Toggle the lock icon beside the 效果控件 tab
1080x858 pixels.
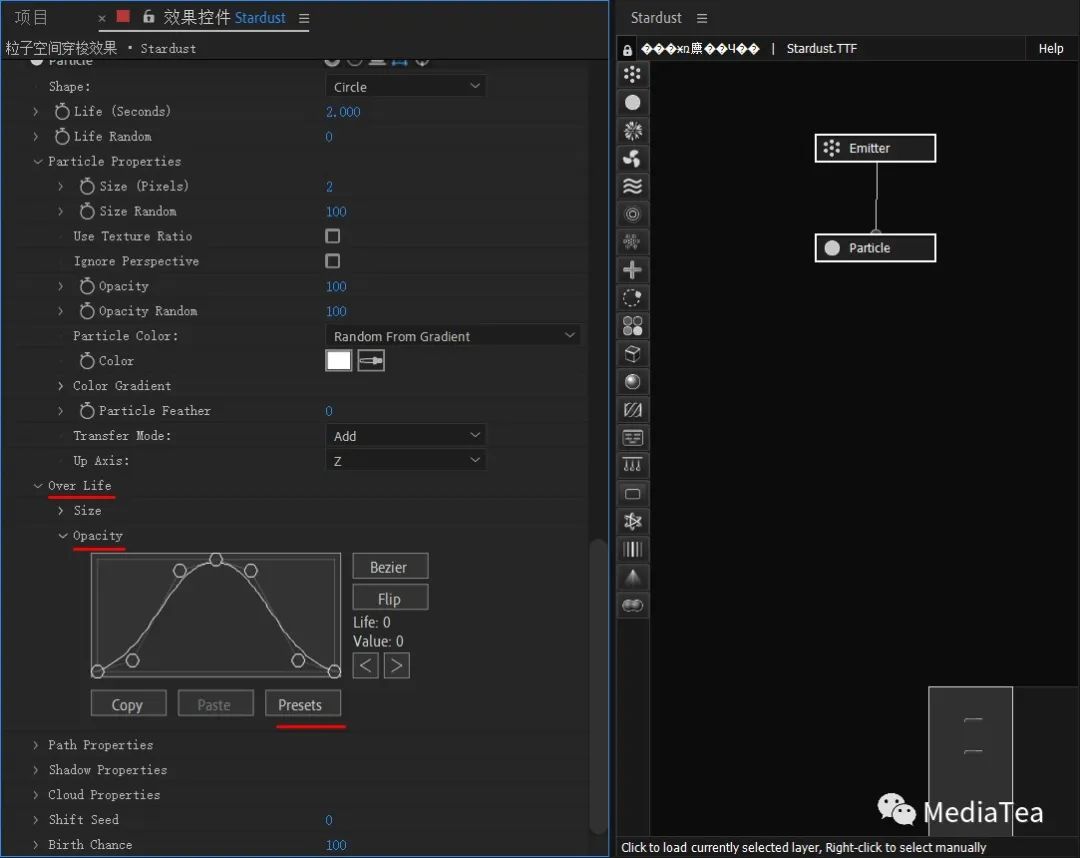pyautogui.click(x=148, y=17)
